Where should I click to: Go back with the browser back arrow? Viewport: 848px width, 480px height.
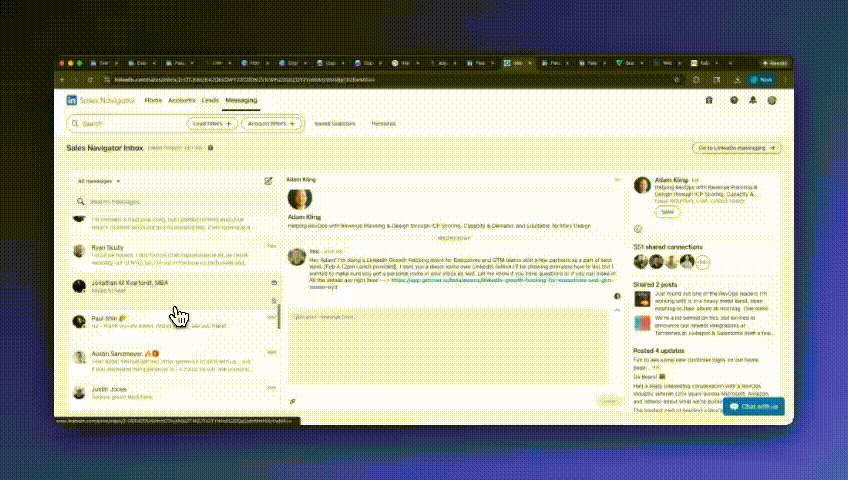[62, 80]
